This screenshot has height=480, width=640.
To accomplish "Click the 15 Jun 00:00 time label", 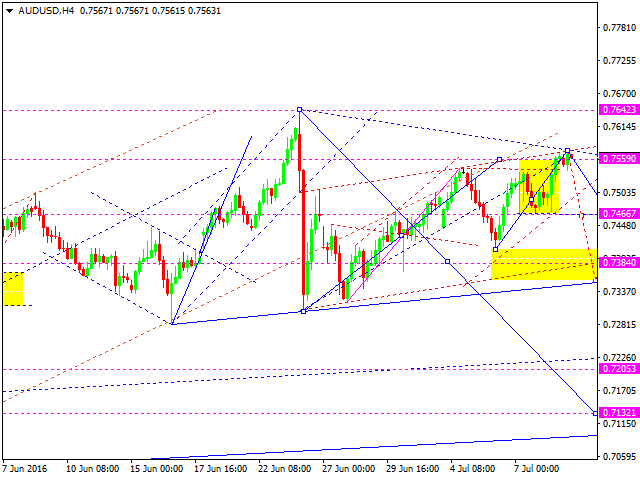I will click(156, 469).
